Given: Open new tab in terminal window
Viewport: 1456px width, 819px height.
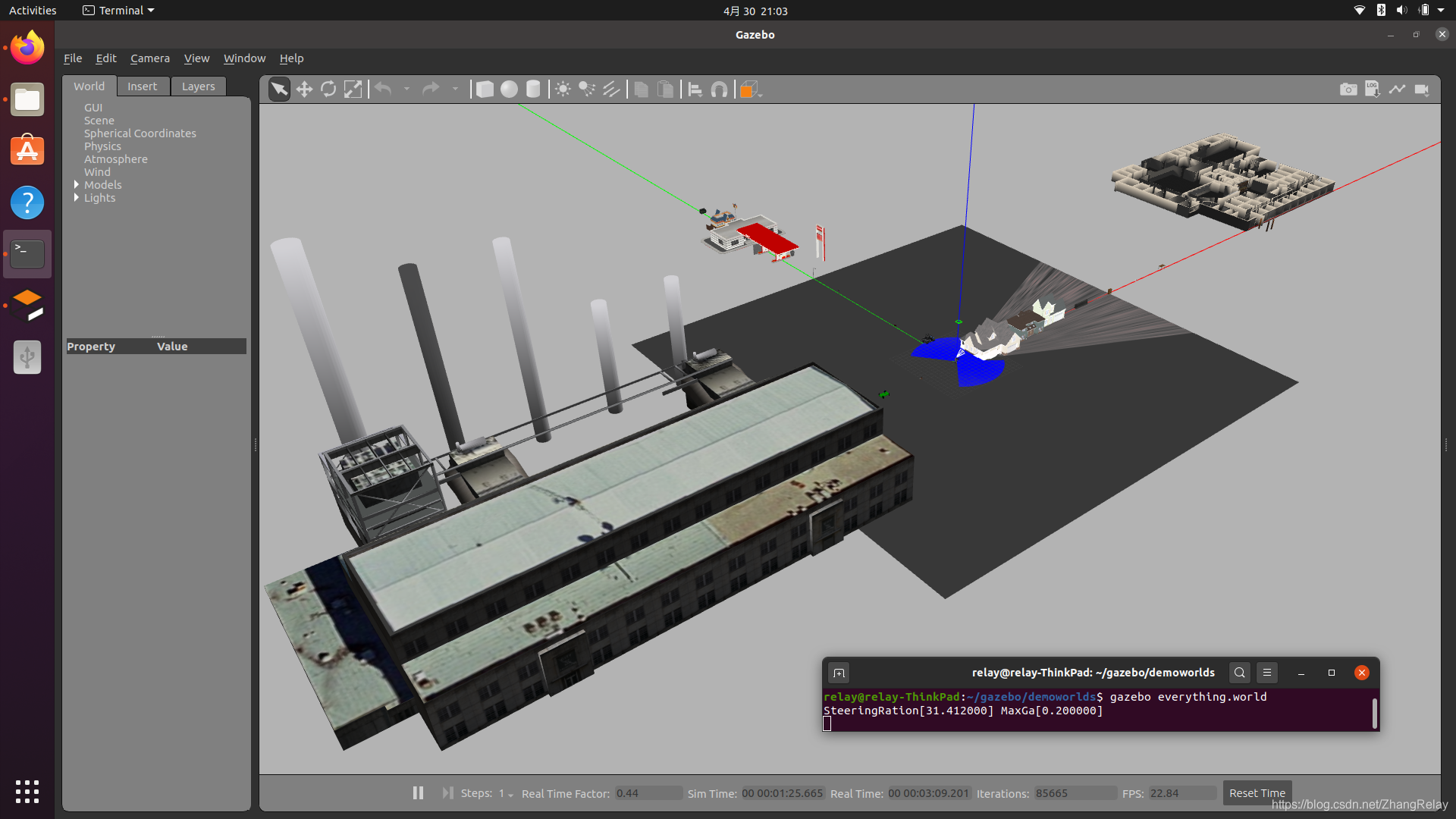Looking at the screenshot, I should point(839,673).
